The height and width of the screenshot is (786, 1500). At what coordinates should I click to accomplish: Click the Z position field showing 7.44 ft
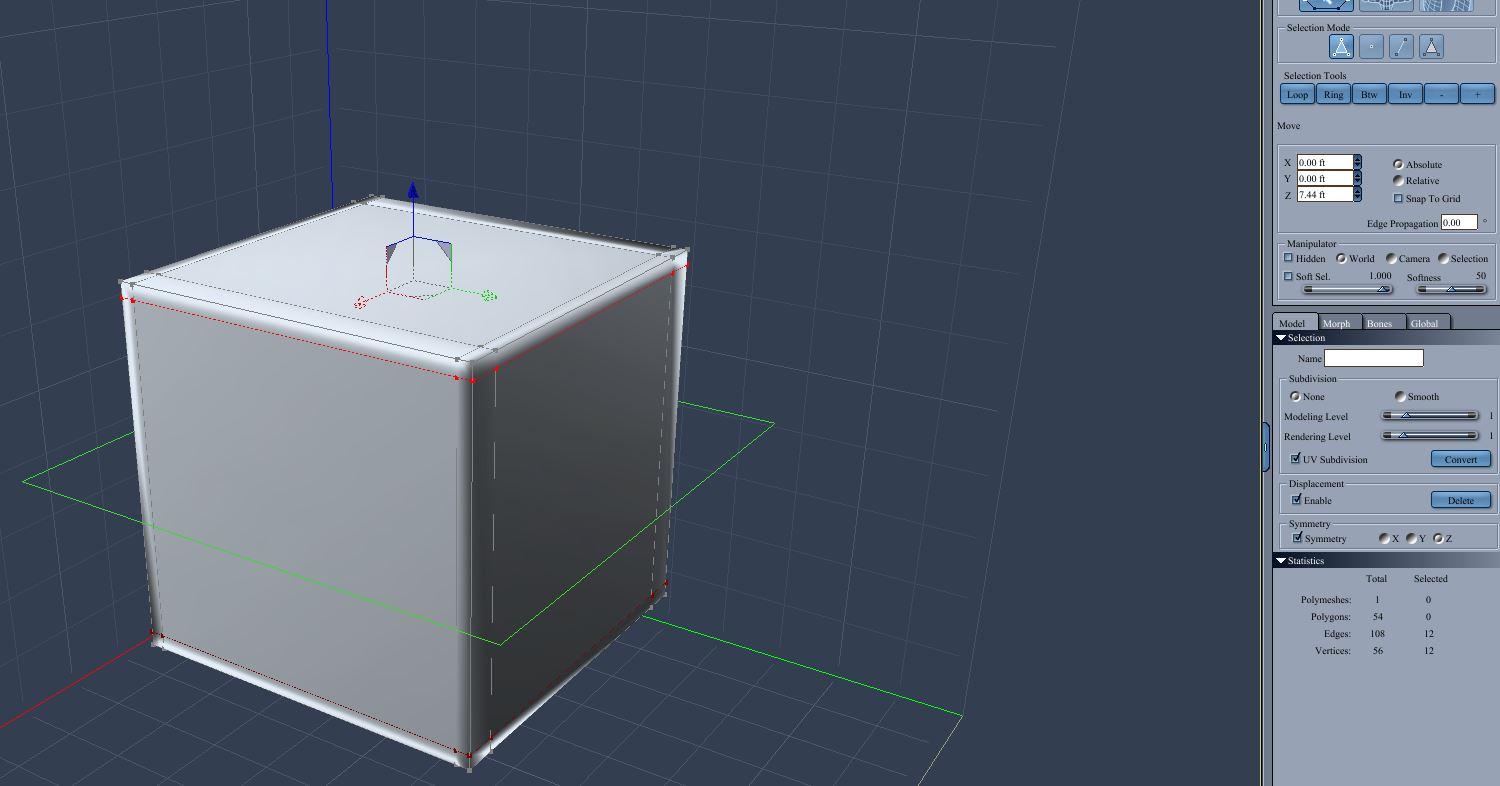1325,194
